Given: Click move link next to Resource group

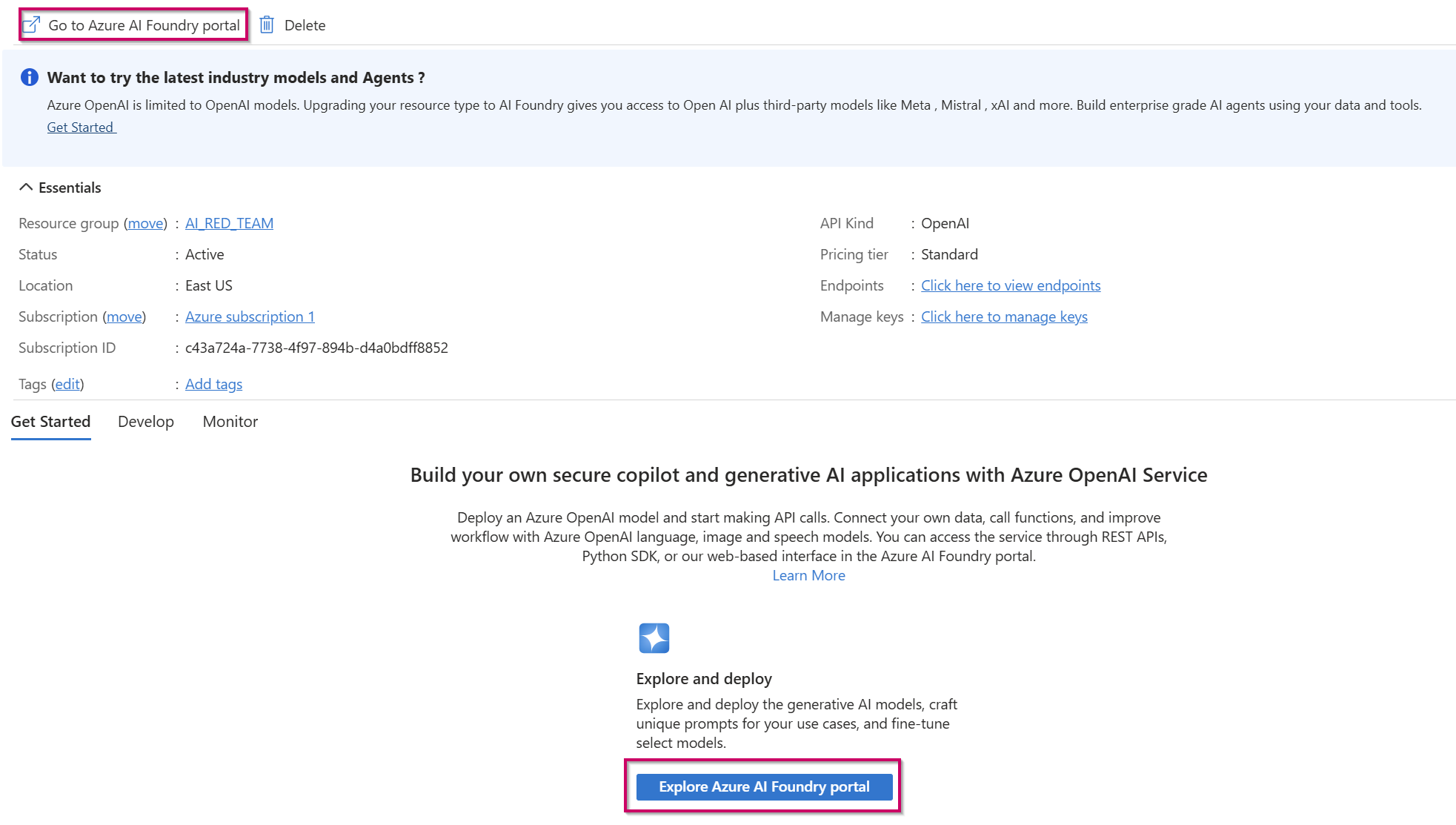Looking at the screenshot, I should pos(145,223).
